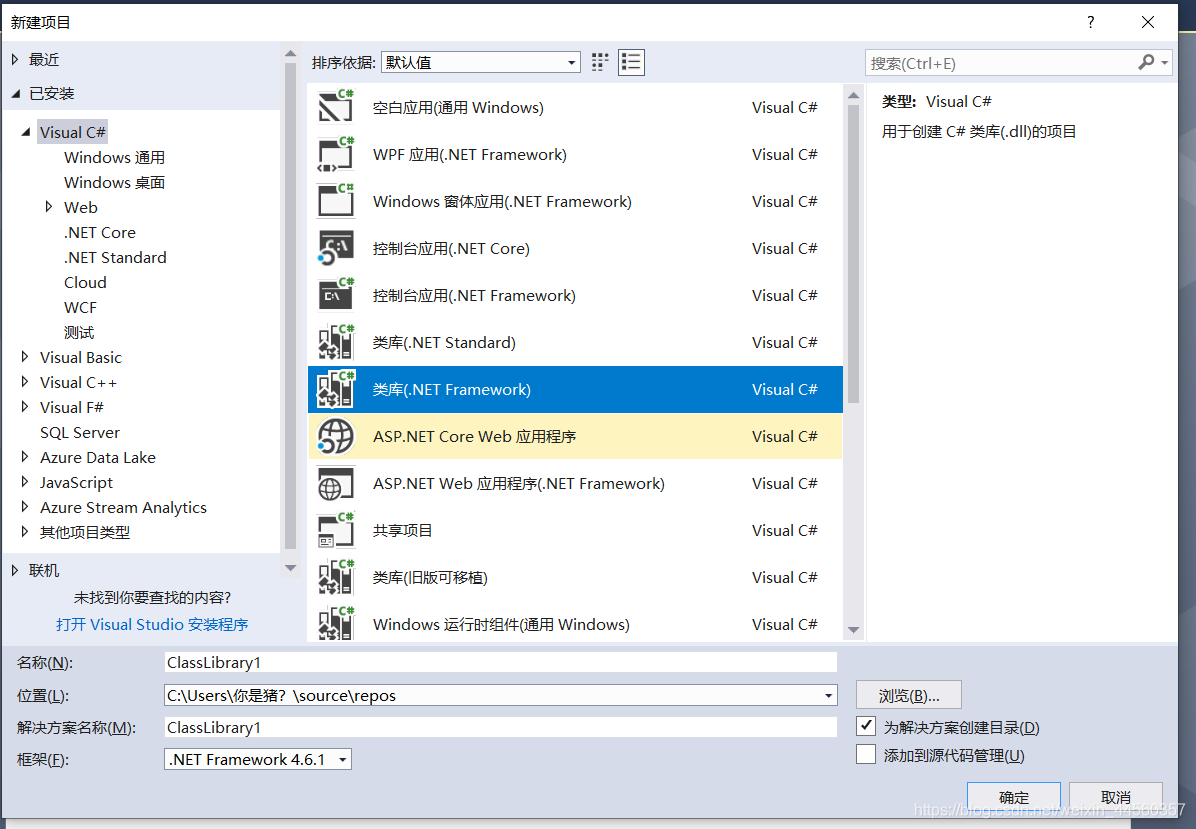Expand the 联机 section
This screenshot has width=1196, height=829.
pos(14,570)
